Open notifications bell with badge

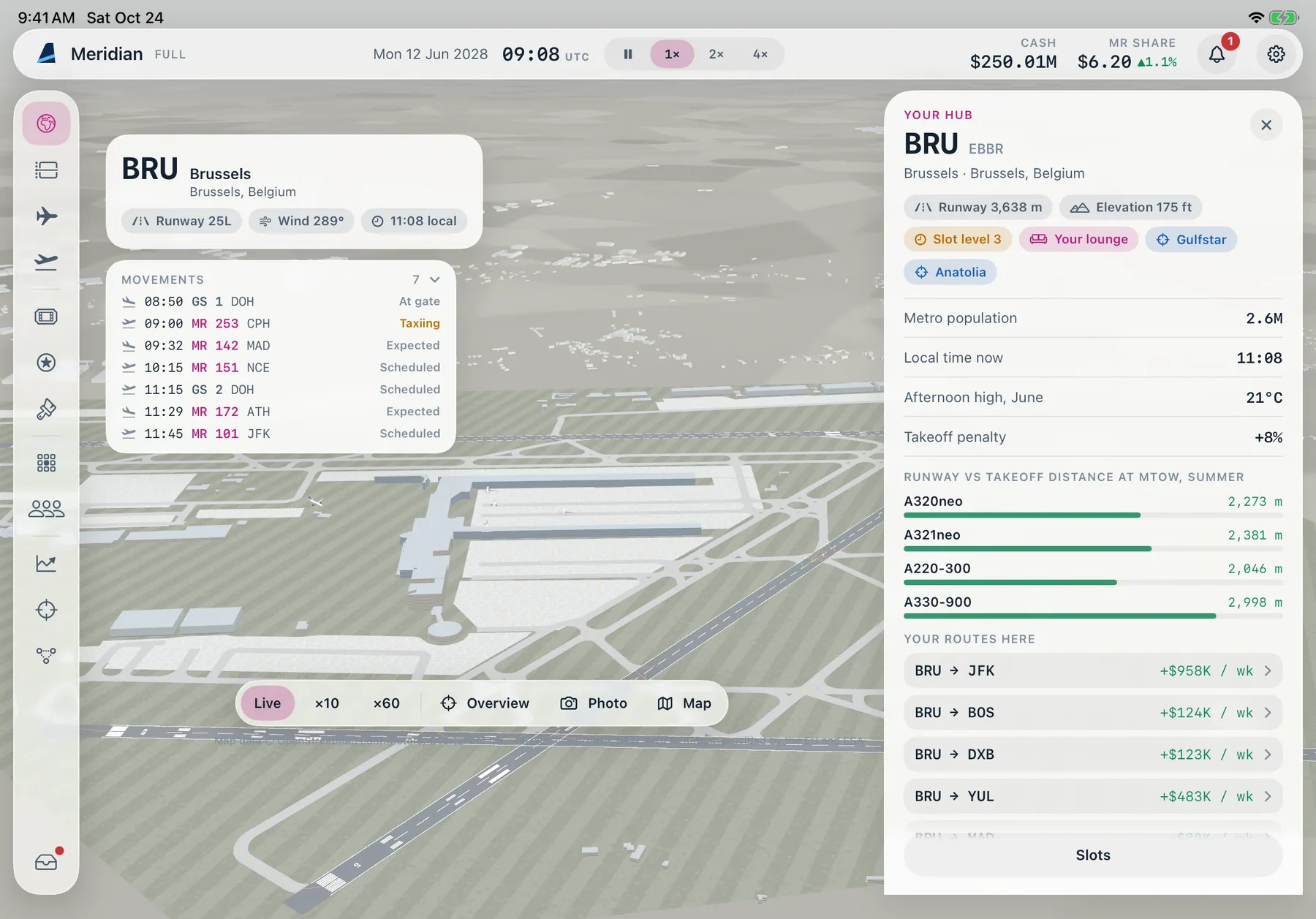click(x=1217, y=54)
